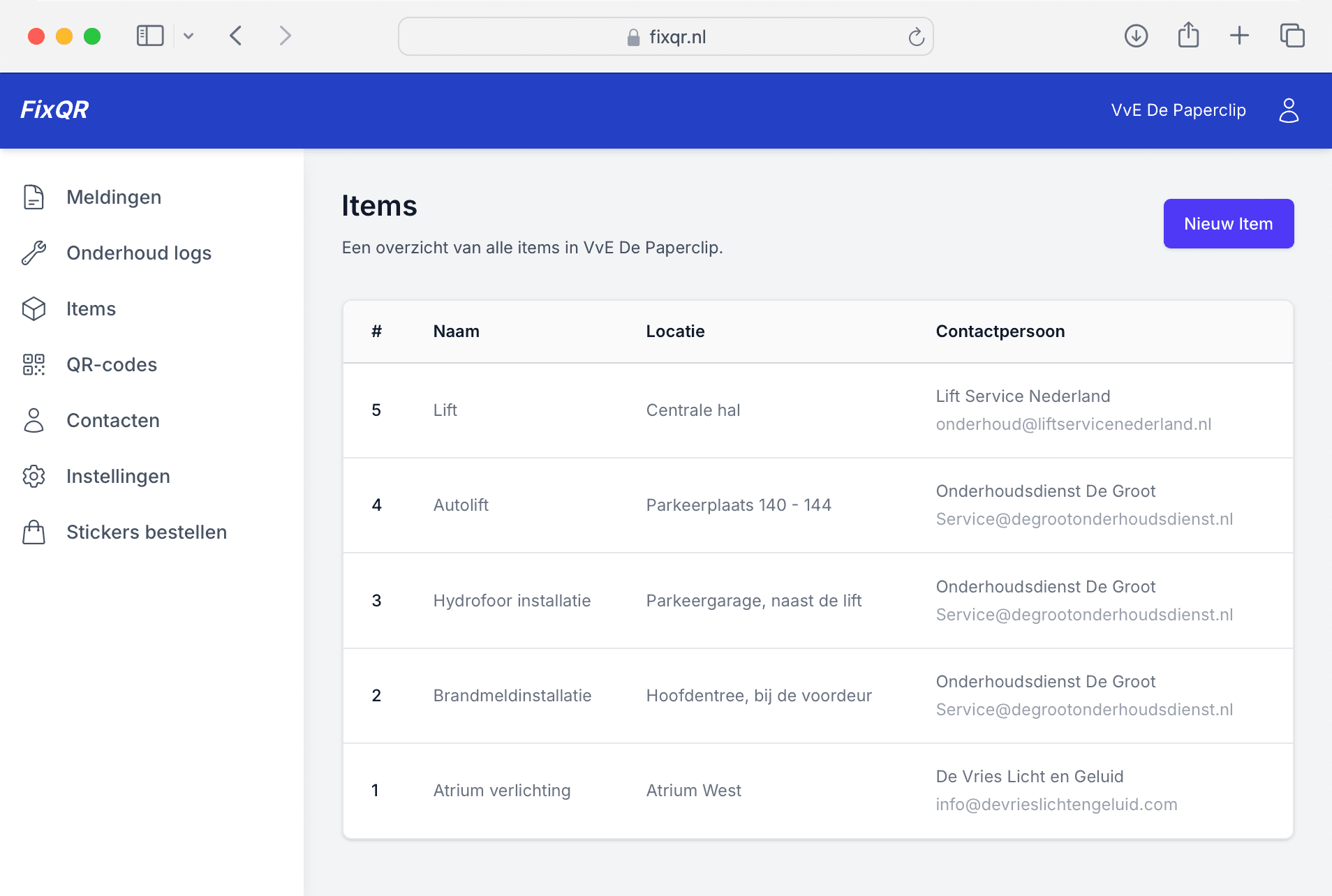1332x896 pixels.
Task: Expand the sidebar options chevron
Action: [188, 36]
